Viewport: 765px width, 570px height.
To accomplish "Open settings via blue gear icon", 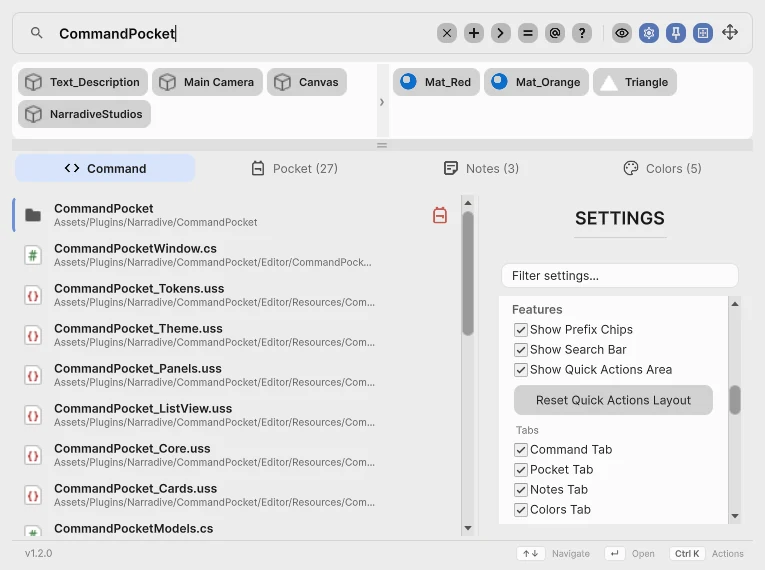I will click(x=649, y=33).
